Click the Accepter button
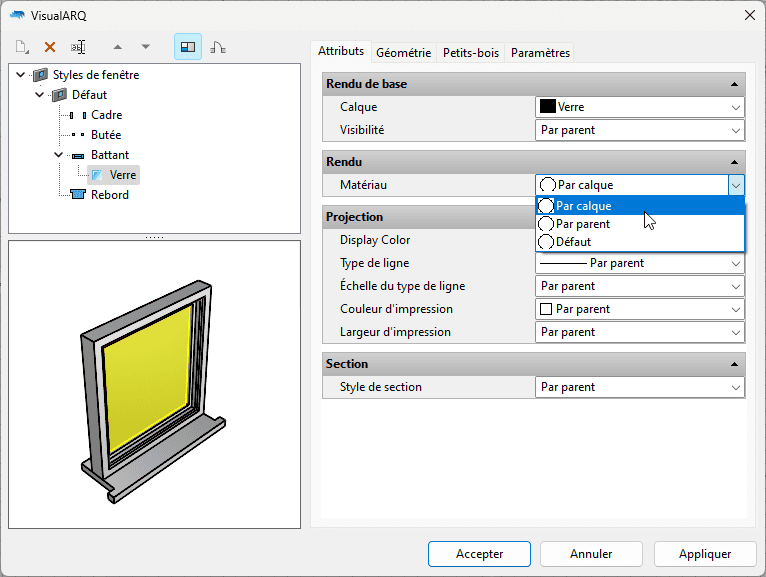 point(479,554)
